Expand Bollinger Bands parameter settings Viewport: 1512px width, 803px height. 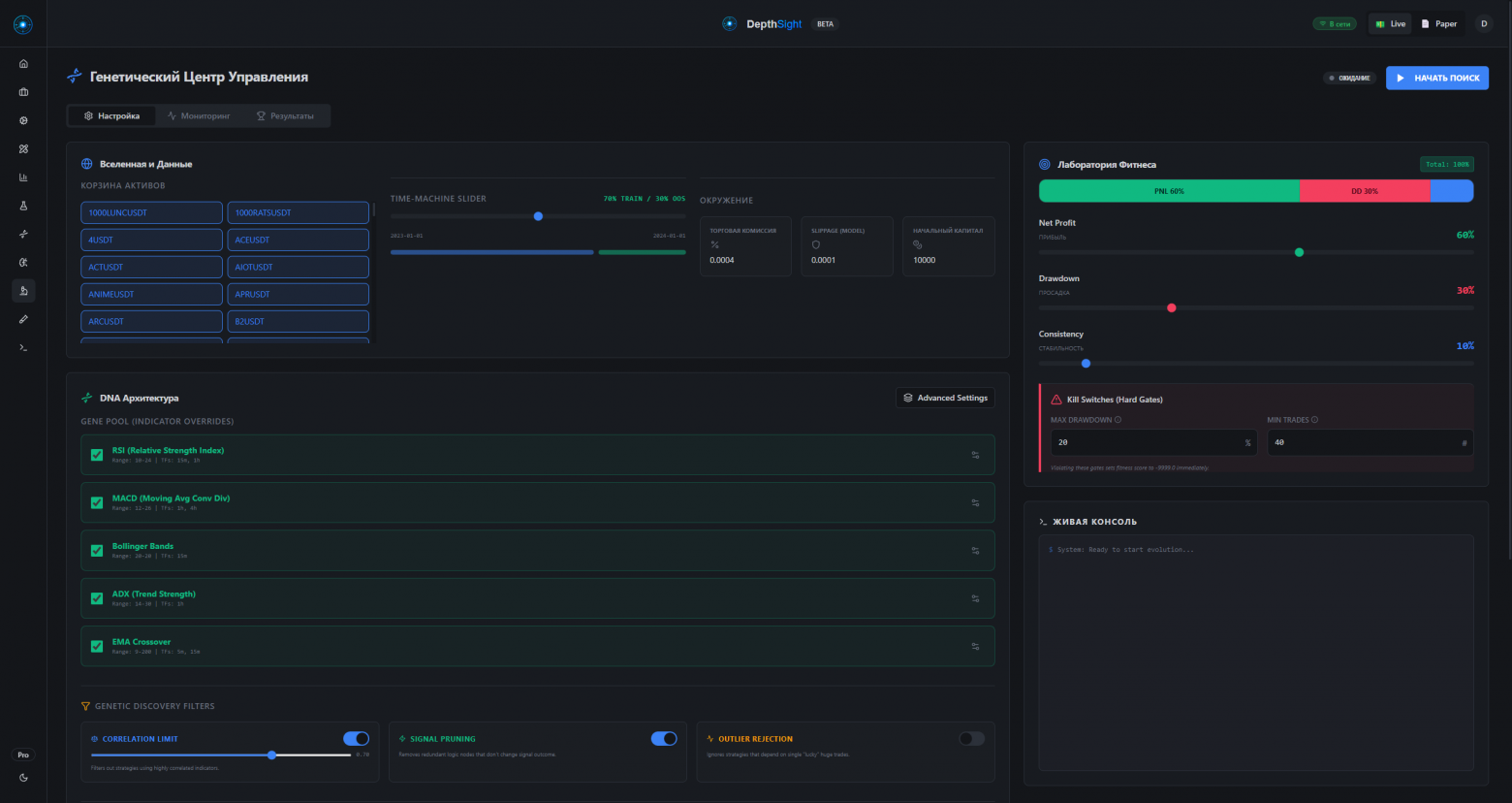pyautogui.click(x=975, y=551)
